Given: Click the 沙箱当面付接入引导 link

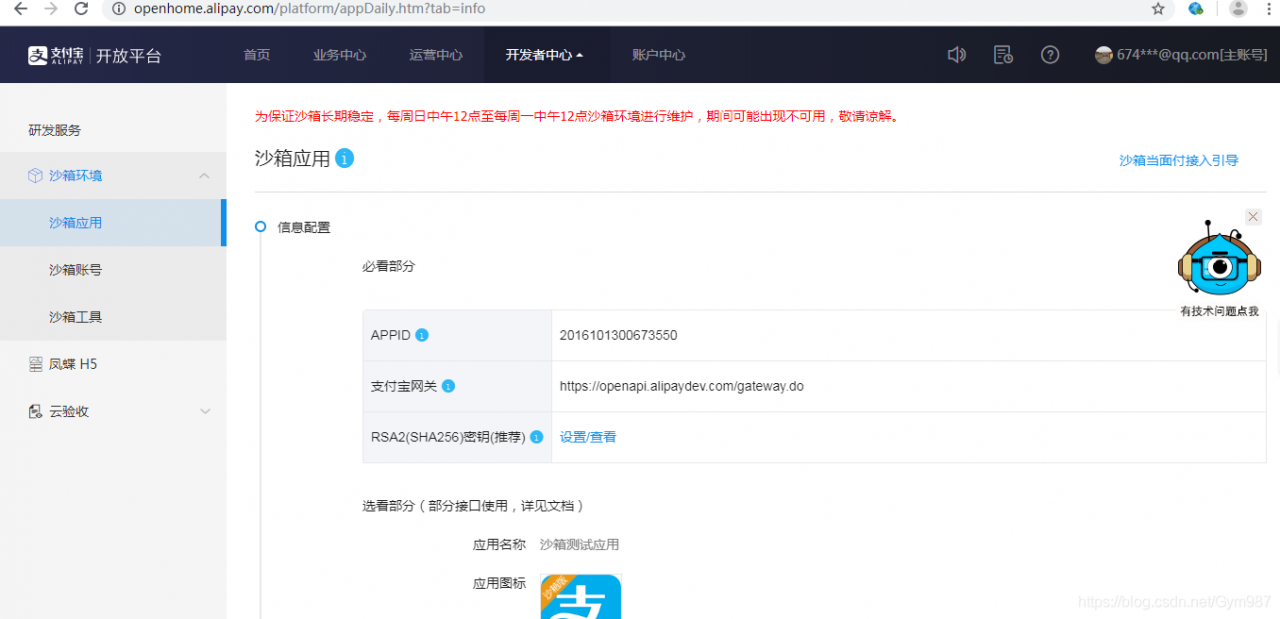Looking at the screenshot, I should coord(1179,160).
